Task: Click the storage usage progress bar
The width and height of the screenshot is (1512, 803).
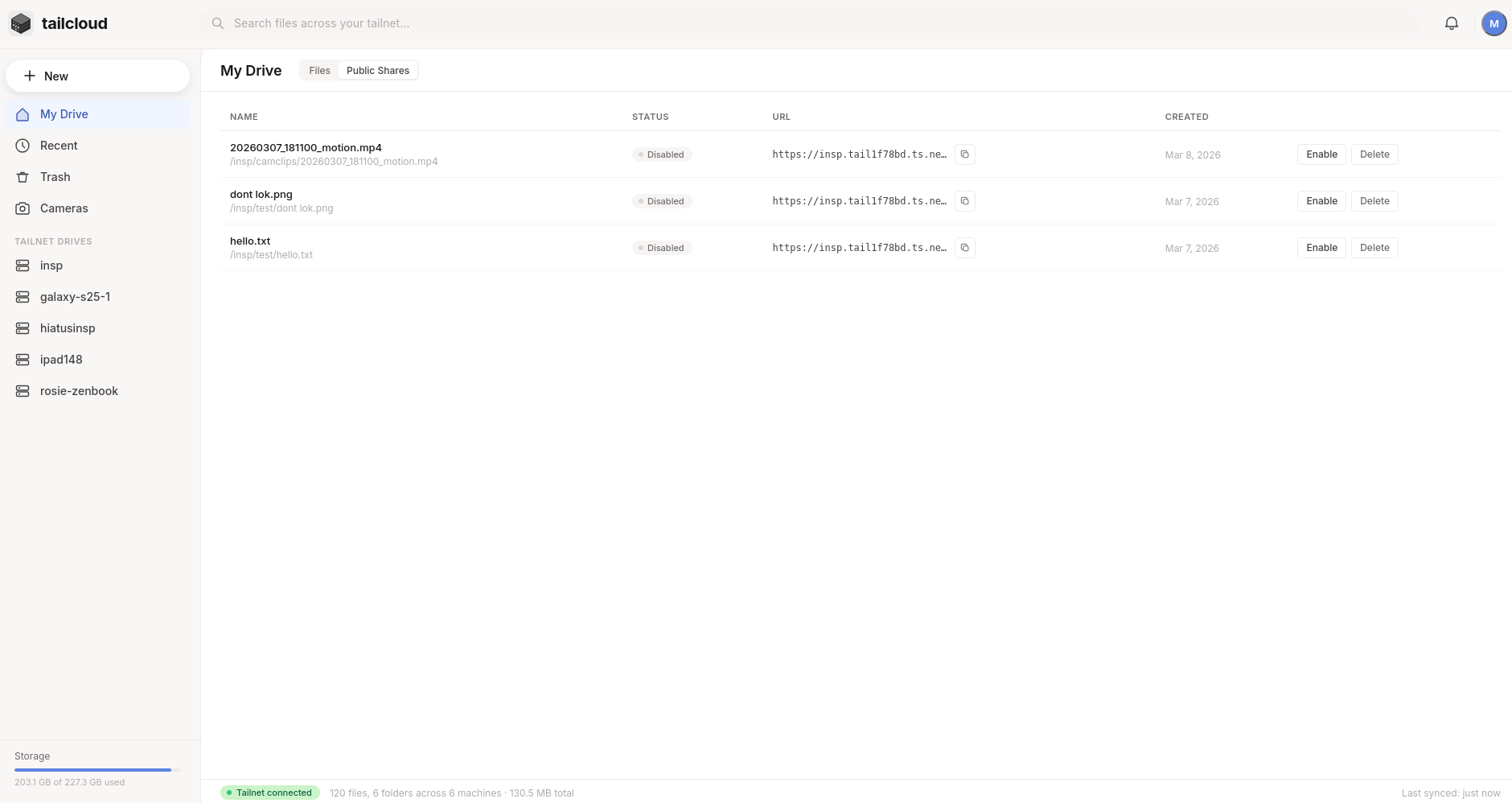Action: [97, 770]
